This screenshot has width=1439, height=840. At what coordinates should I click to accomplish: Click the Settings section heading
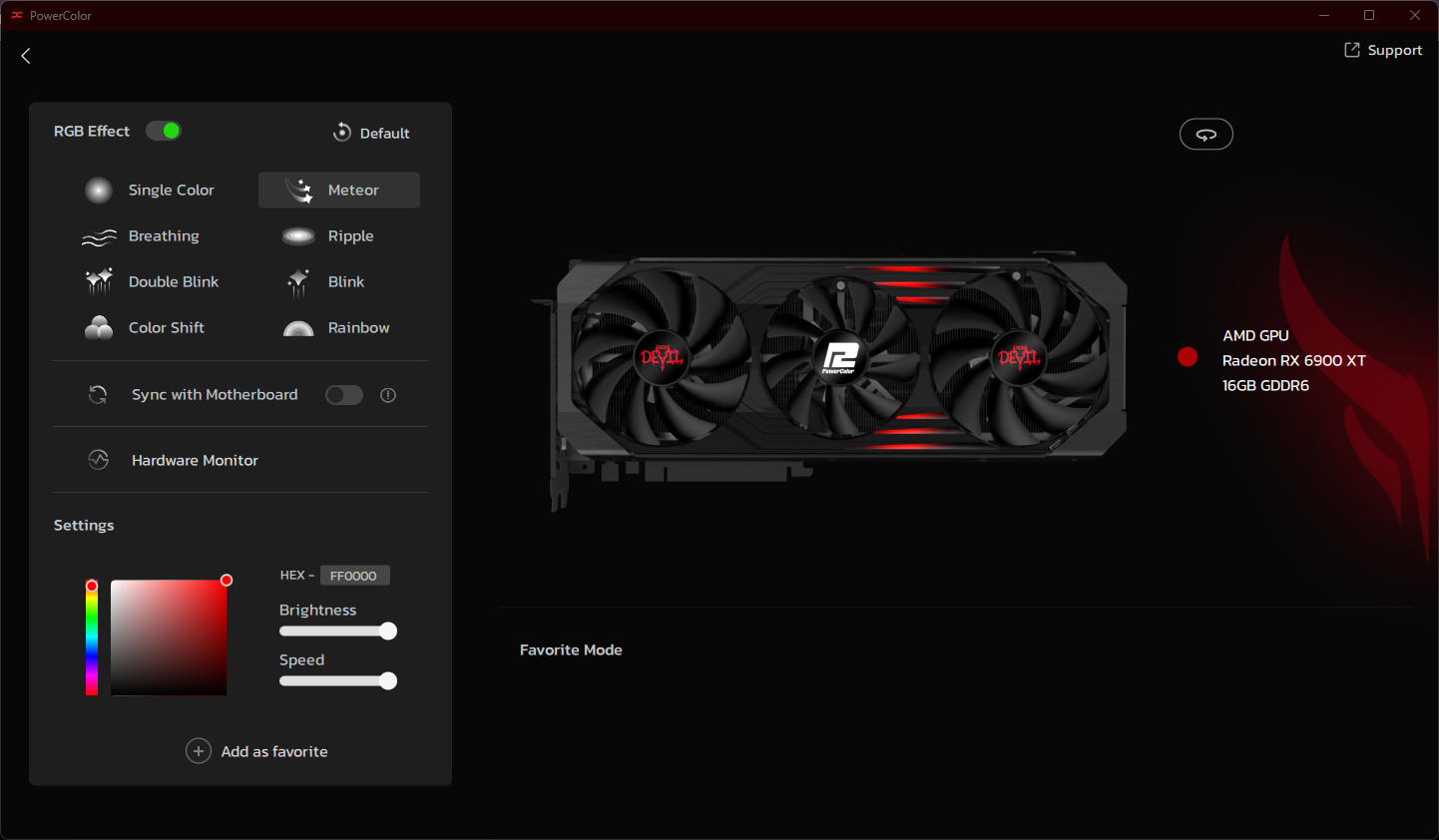[84, 525]
